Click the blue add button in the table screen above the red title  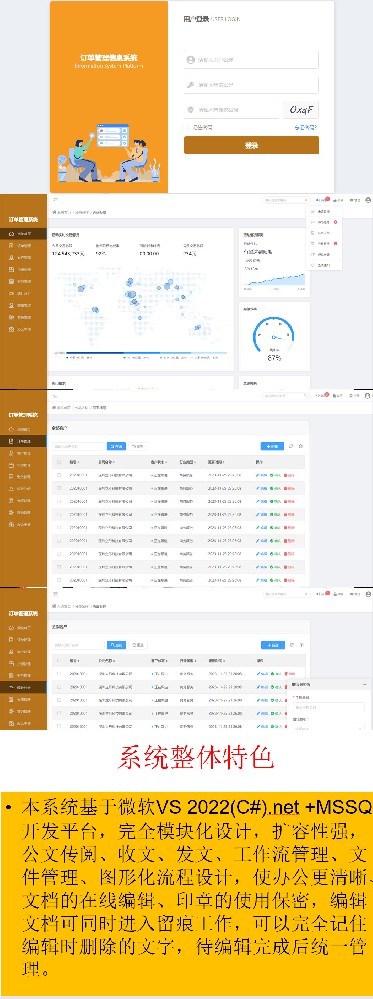pos(273,645)
